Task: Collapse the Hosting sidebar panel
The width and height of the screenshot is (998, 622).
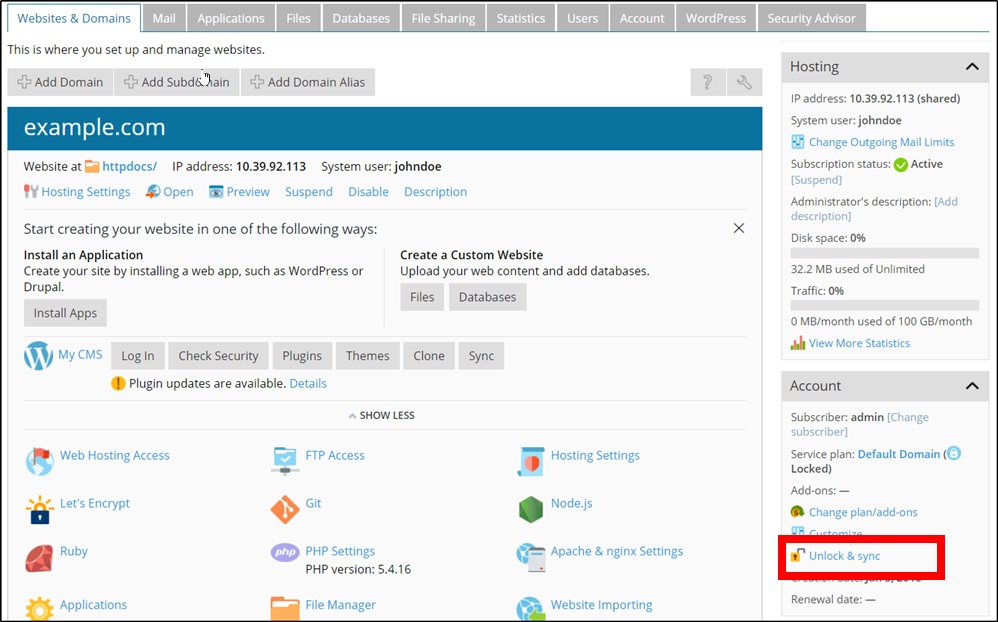Action: [x=971, y=67]
